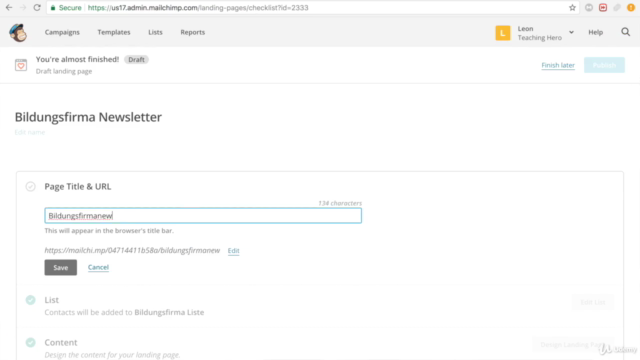Screen dimensions: 640x360
Task: Open the Campaigns menu
Action: 62,32
